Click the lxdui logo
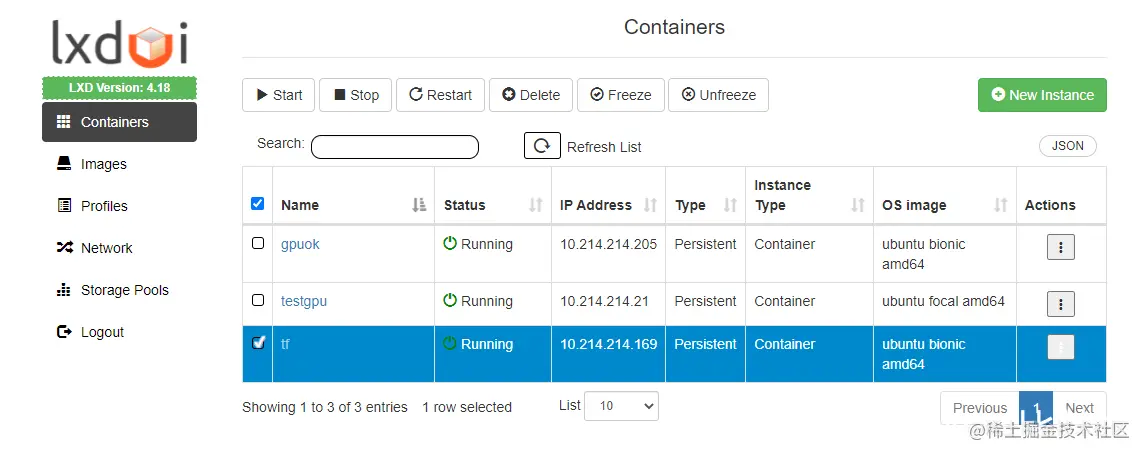The image size is (1145, 456). tap(119, 44)
